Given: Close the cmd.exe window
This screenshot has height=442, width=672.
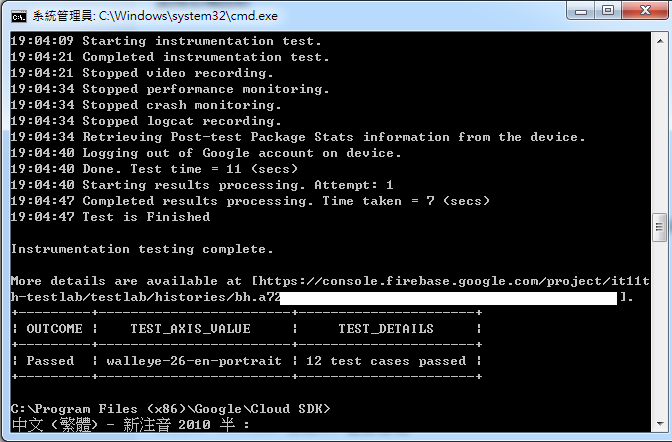Looking at the screenshot, I should pos(645,11).
